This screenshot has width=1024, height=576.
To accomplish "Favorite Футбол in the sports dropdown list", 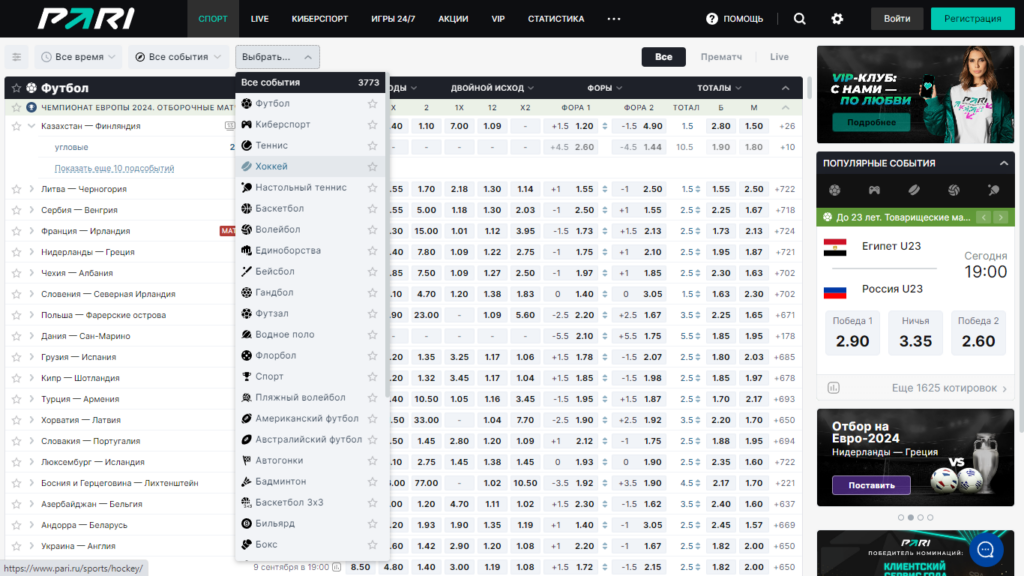I will (x=372, y=103).
